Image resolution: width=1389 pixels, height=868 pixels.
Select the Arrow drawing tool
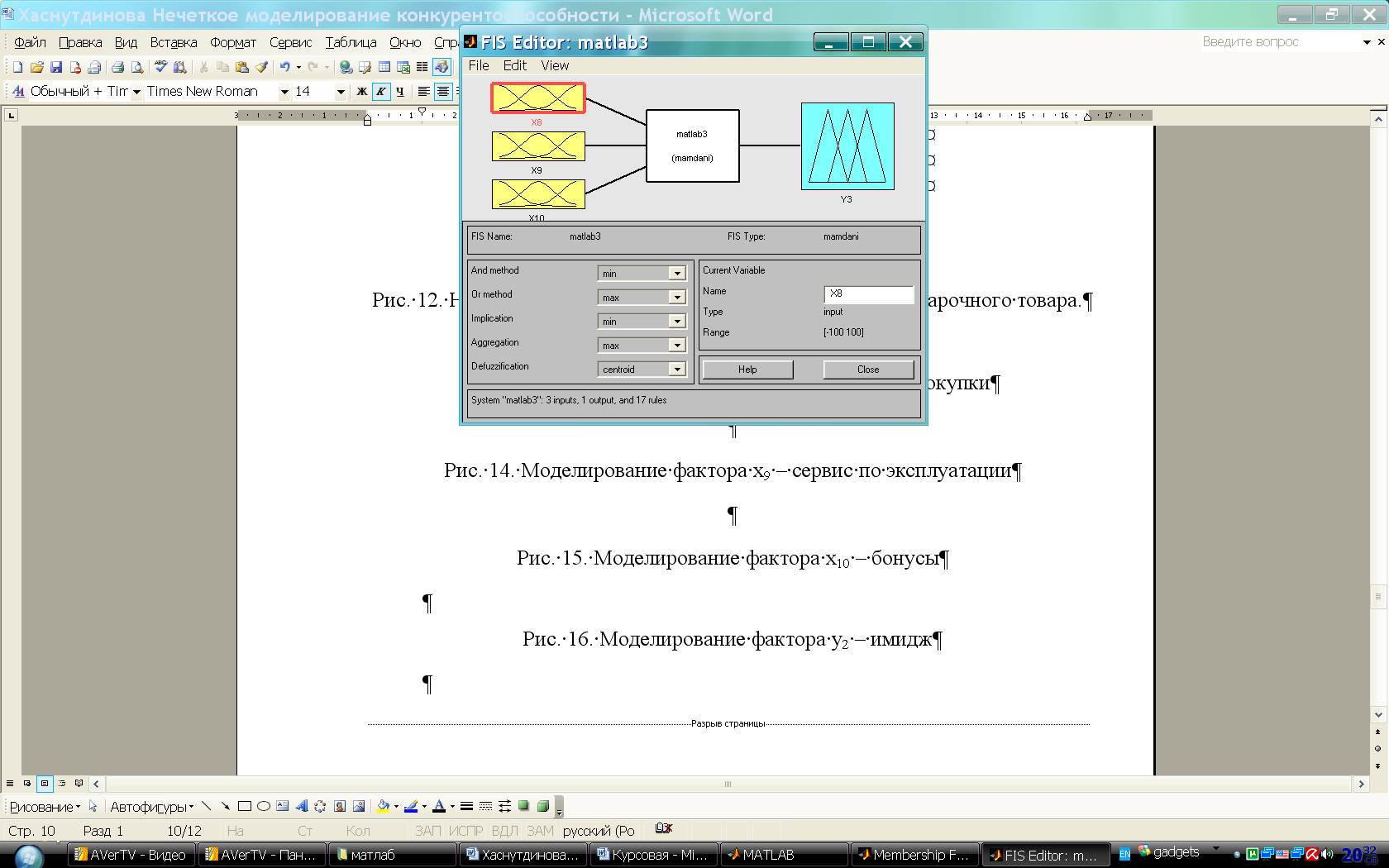tap(225, 806)
